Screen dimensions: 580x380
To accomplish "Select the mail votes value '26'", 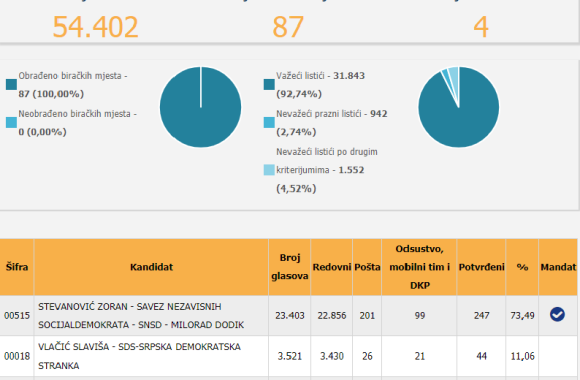I will click(x=367, y=356).
